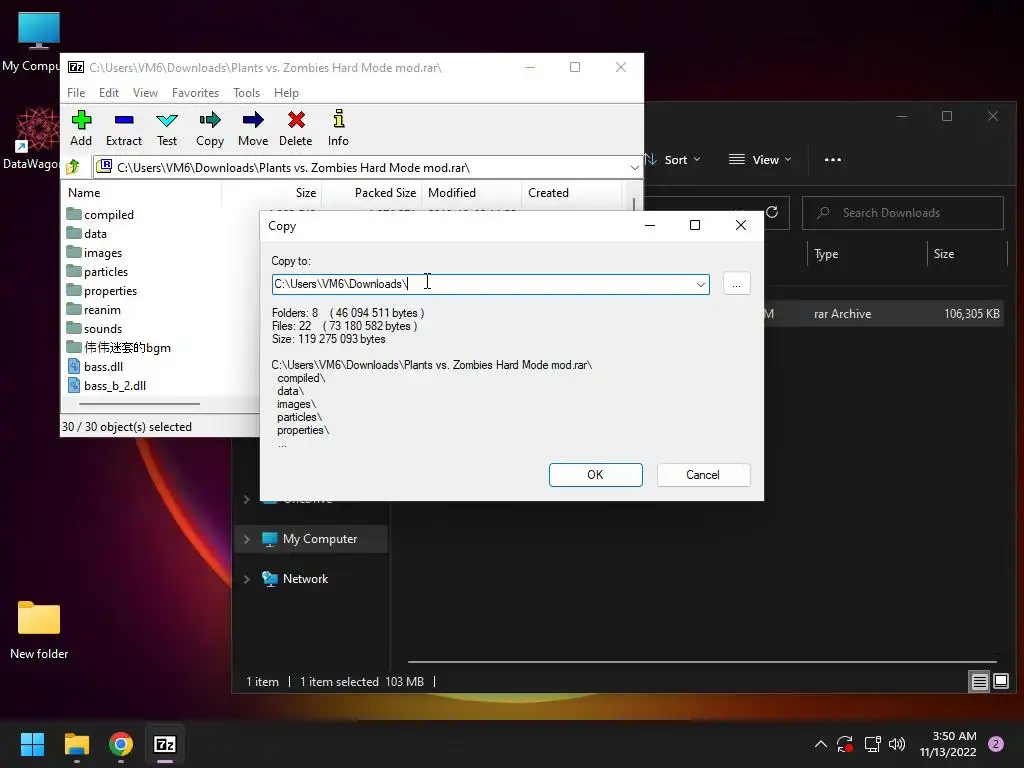Show hidden system tray icons

(x=821, y=744)
